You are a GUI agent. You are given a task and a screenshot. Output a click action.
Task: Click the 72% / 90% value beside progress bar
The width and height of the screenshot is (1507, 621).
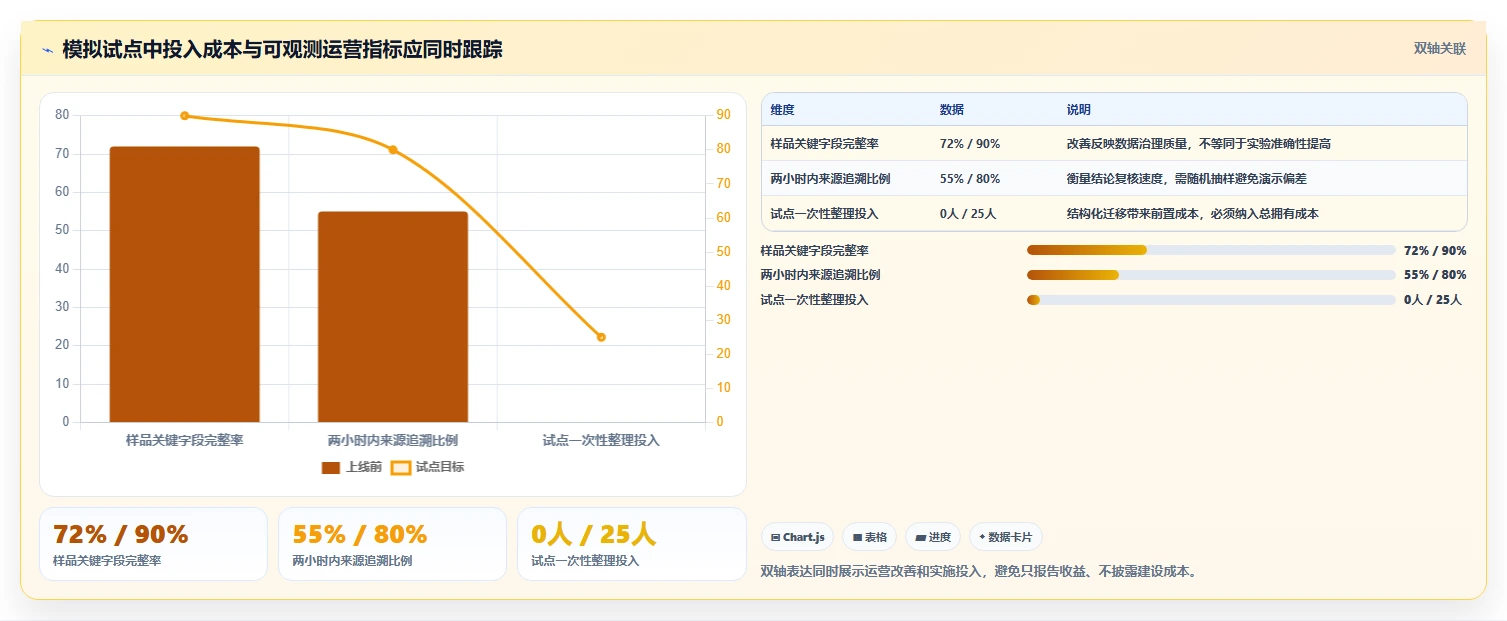[1435, 251]
